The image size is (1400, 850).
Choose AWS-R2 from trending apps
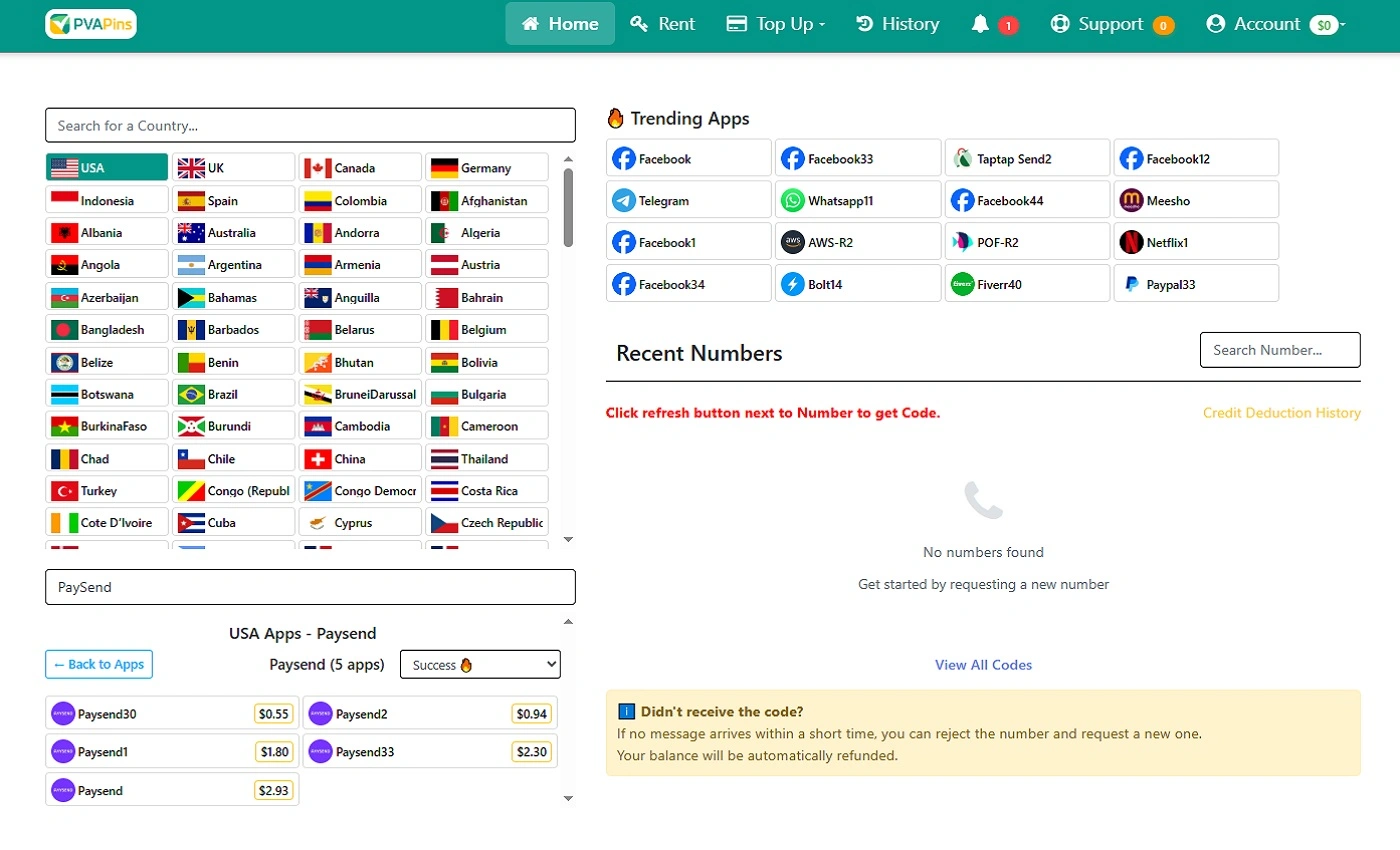point(858,242)
